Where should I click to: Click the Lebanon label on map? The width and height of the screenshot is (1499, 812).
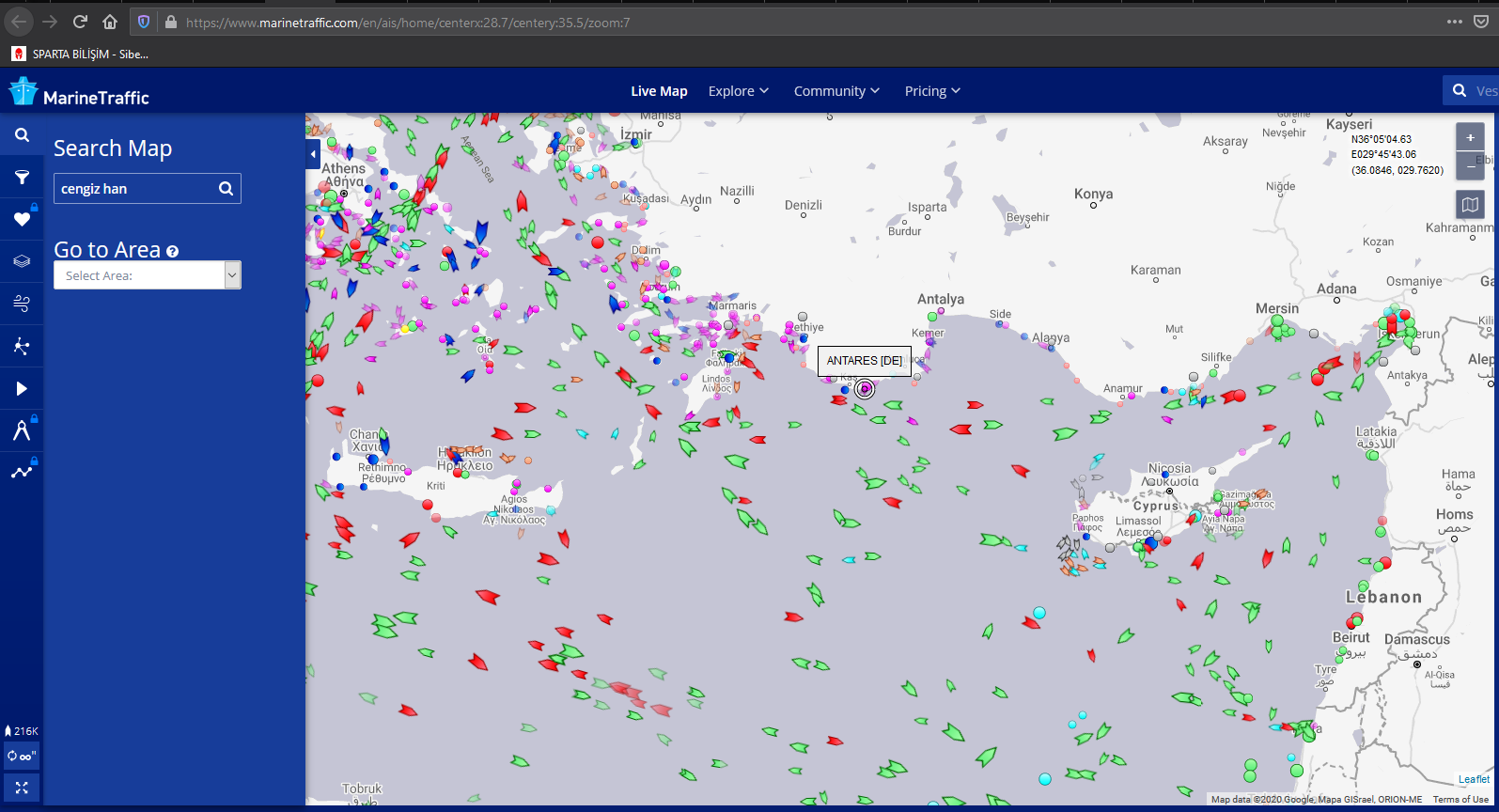(x=1384, y=597)
